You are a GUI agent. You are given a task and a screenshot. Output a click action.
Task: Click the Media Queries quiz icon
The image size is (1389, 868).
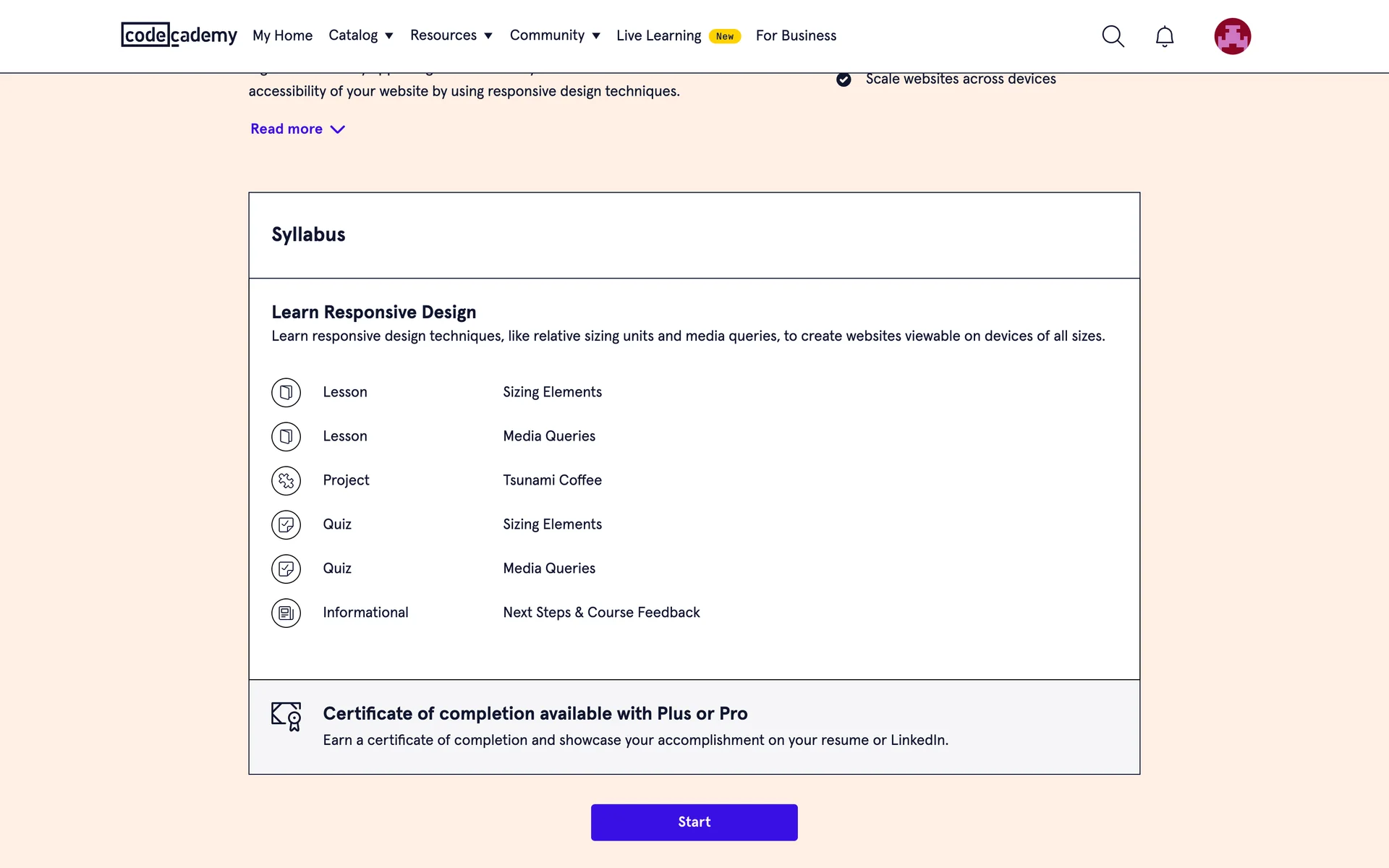pos(286,569)
